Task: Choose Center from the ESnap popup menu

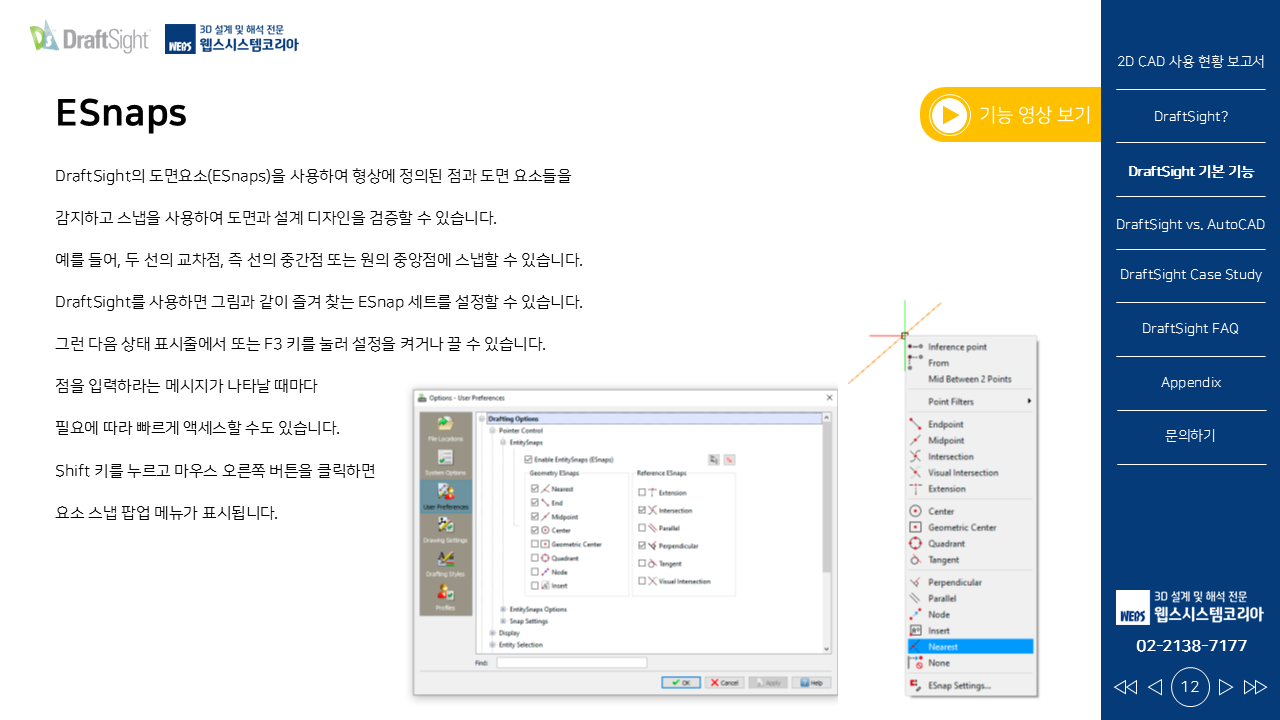Action: click(970, 511)
